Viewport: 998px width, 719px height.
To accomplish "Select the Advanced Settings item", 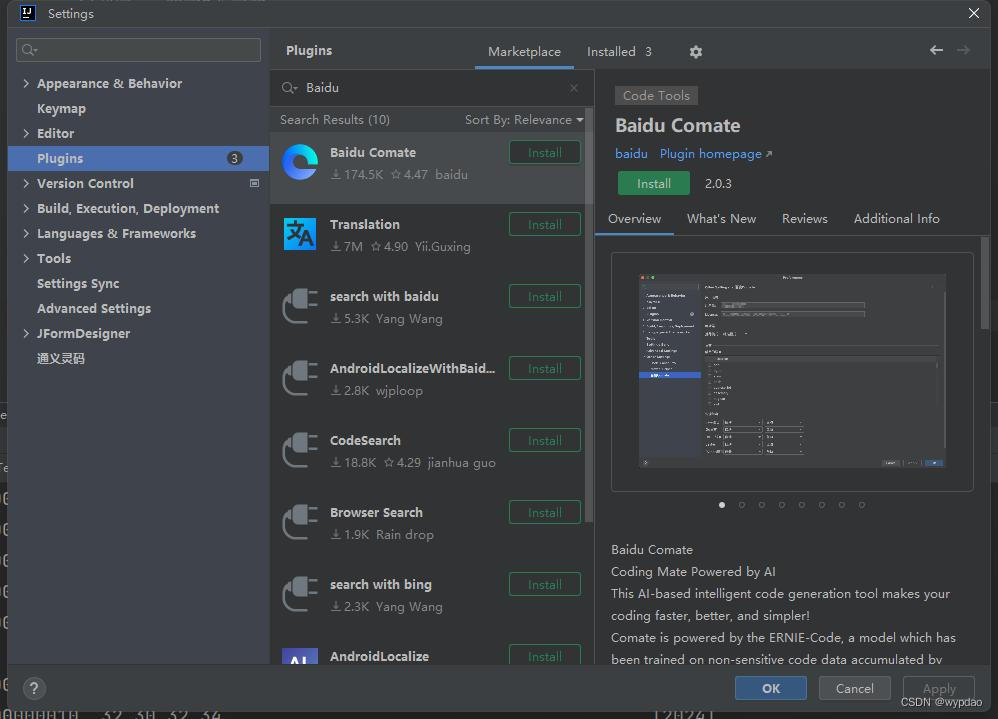I will (x=138, y=309).
